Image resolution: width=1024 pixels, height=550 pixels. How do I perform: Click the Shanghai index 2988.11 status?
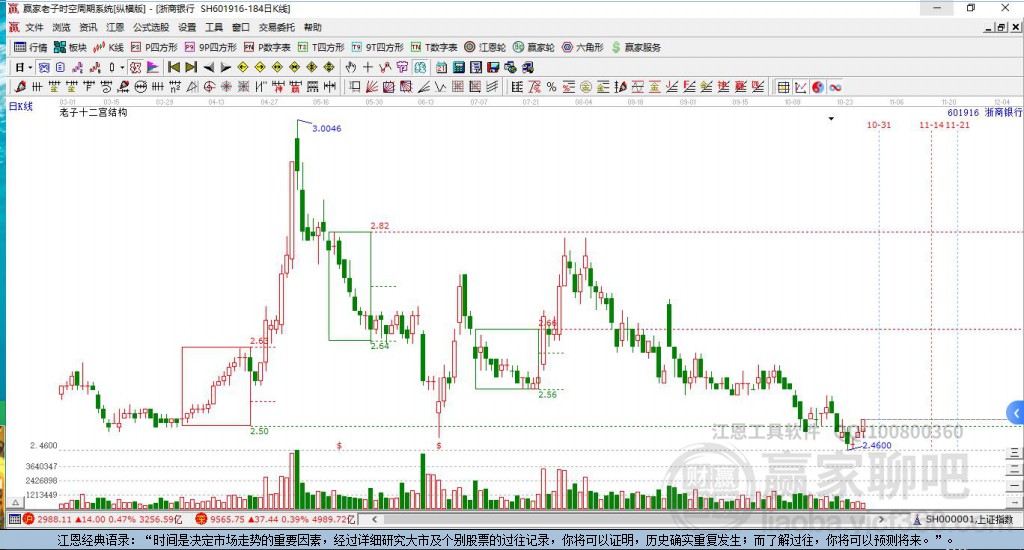click(x=103, y=519)
